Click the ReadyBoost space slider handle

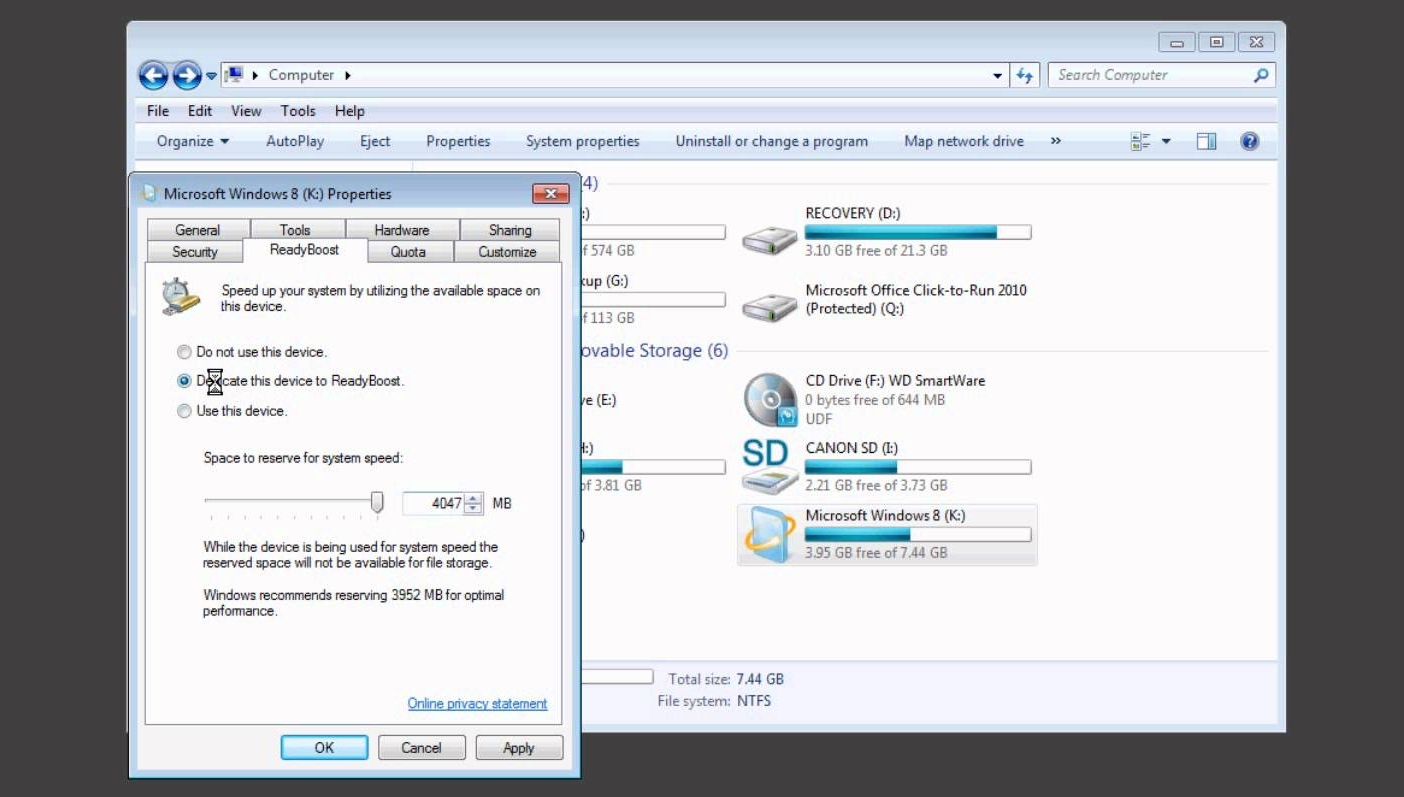[377, 502]
